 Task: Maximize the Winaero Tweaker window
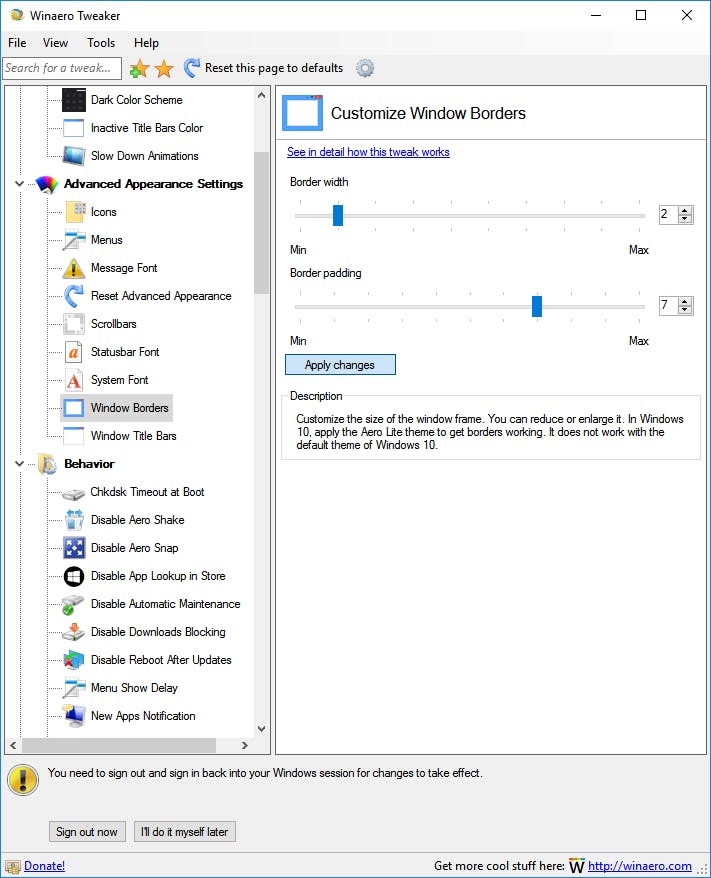pyautogui.click(x=641, y=16)
